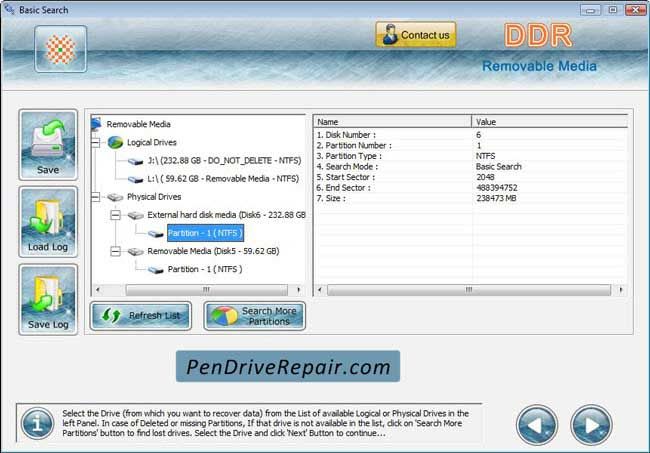Click the Start Sector row
Image resolution: width=650 pixels, height=453 pixels.
click(x=471, y=177)
